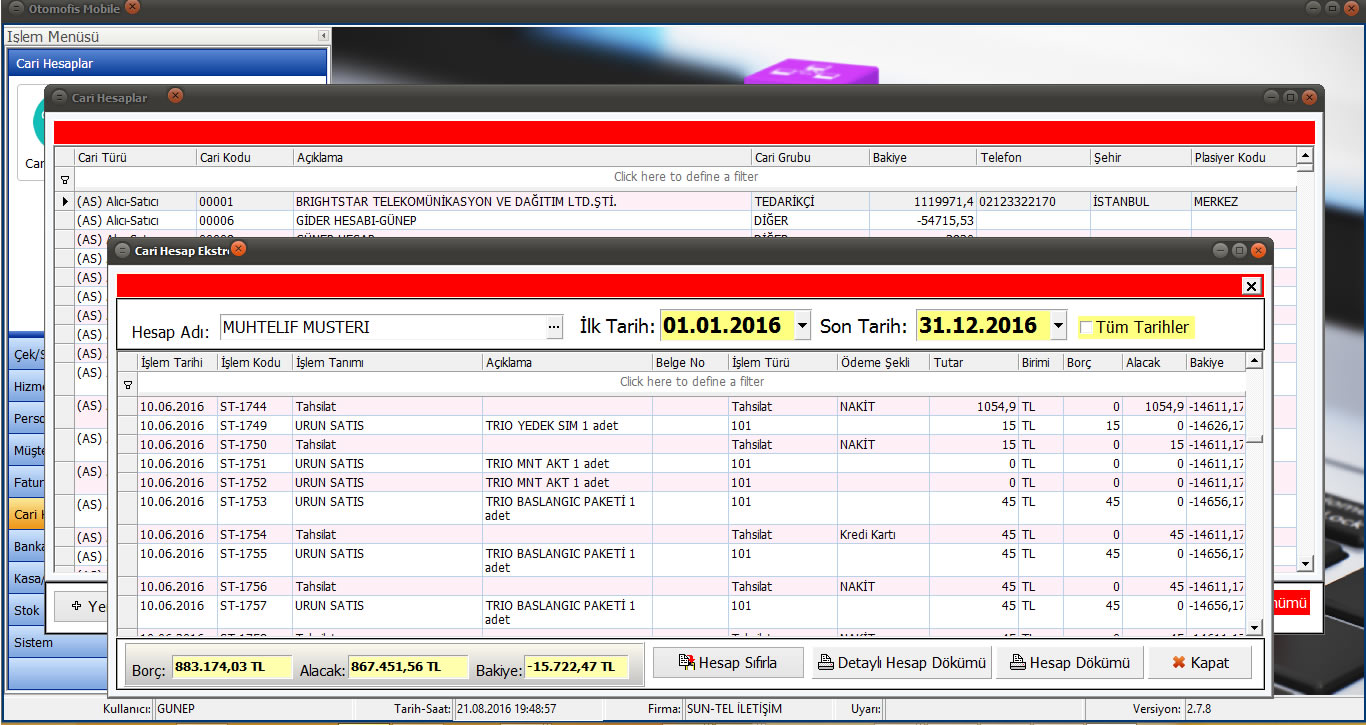This screenshot has height=725, width=1366.
Task: Click the GUNEP user field in status bar
Action: pos(253,709)
